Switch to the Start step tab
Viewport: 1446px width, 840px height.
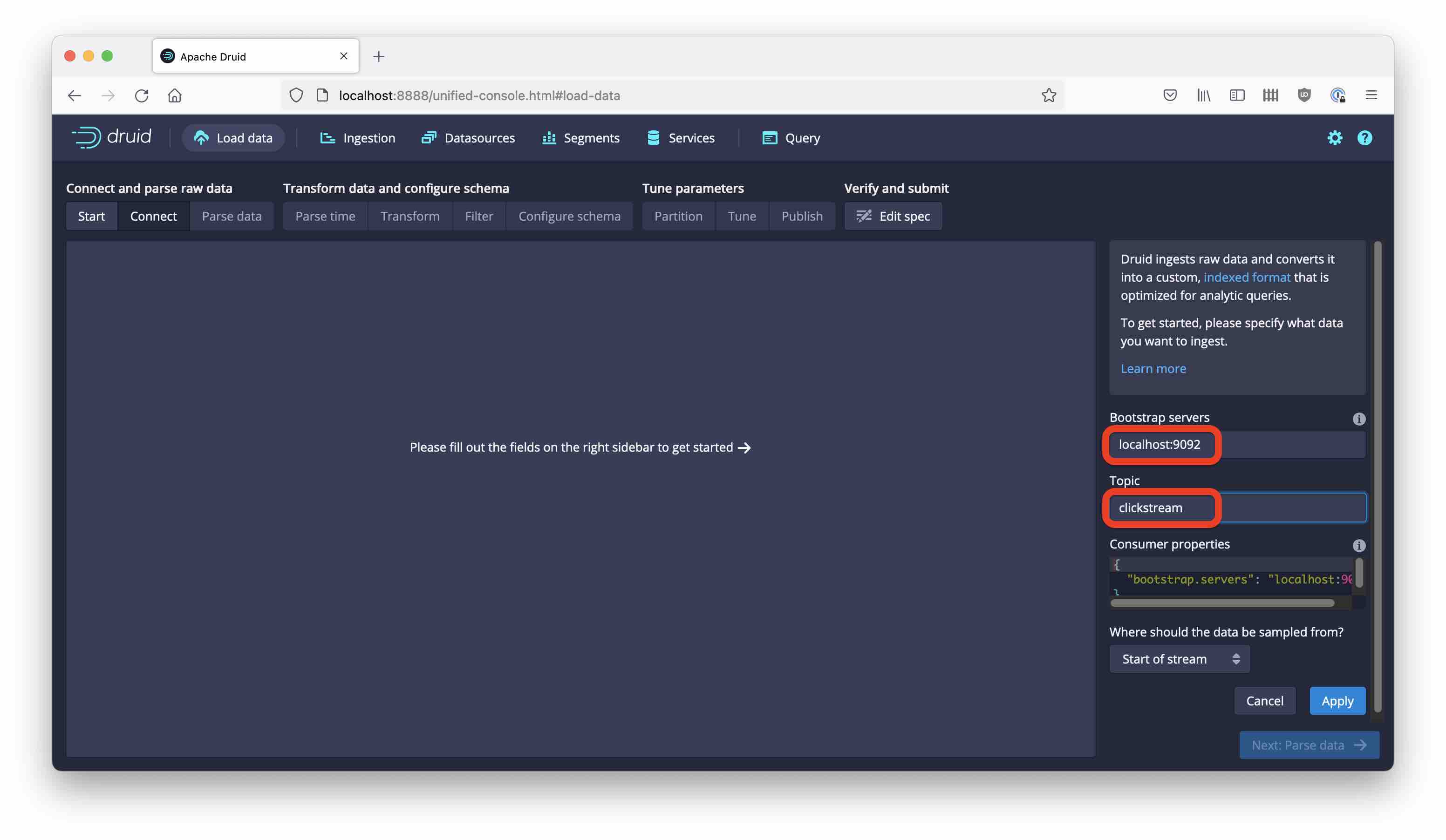(91, 216)
